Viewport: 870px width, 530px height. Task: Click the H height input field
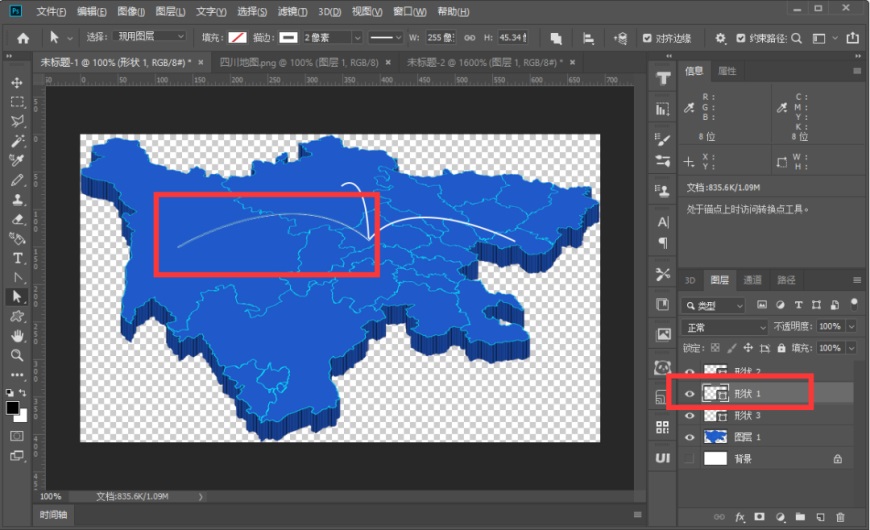click(x=512, y=38)
